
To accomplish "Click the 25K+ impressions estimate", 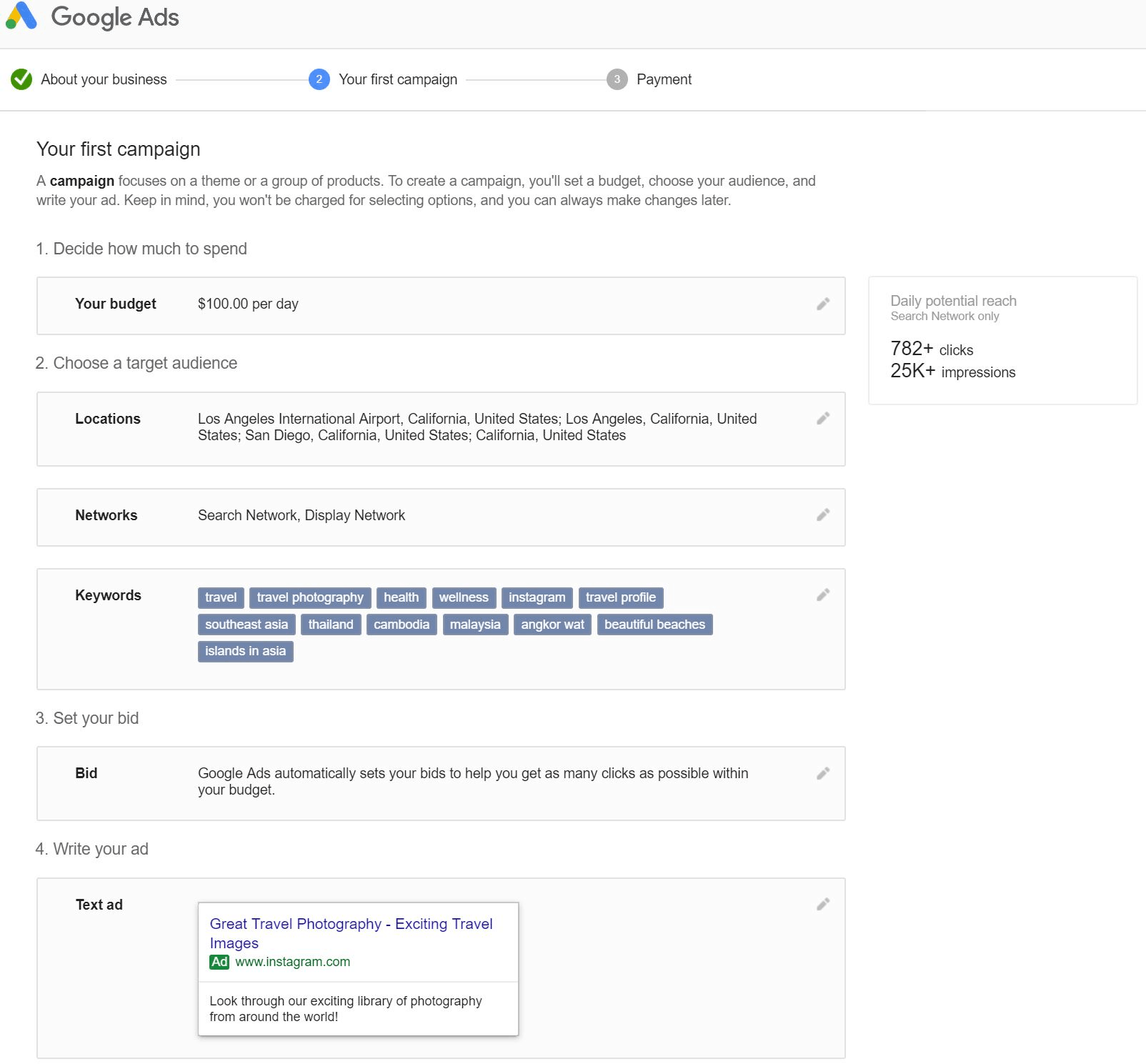I will click(x=952, y=371).
